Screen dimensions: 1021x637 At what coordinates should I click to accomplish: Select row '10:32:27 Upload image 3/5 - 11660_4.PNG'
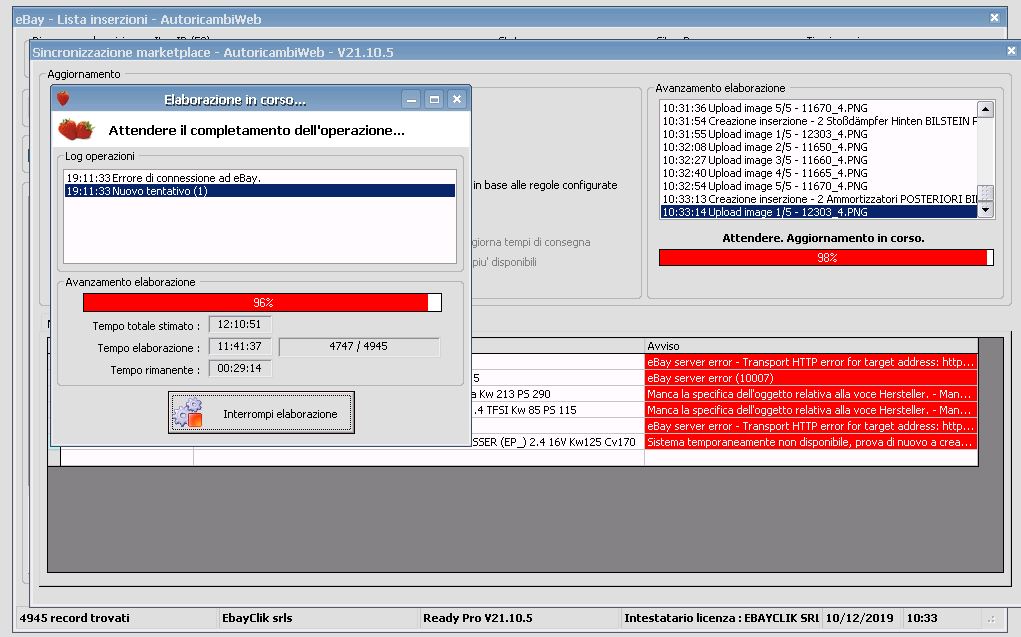[818, 160]
